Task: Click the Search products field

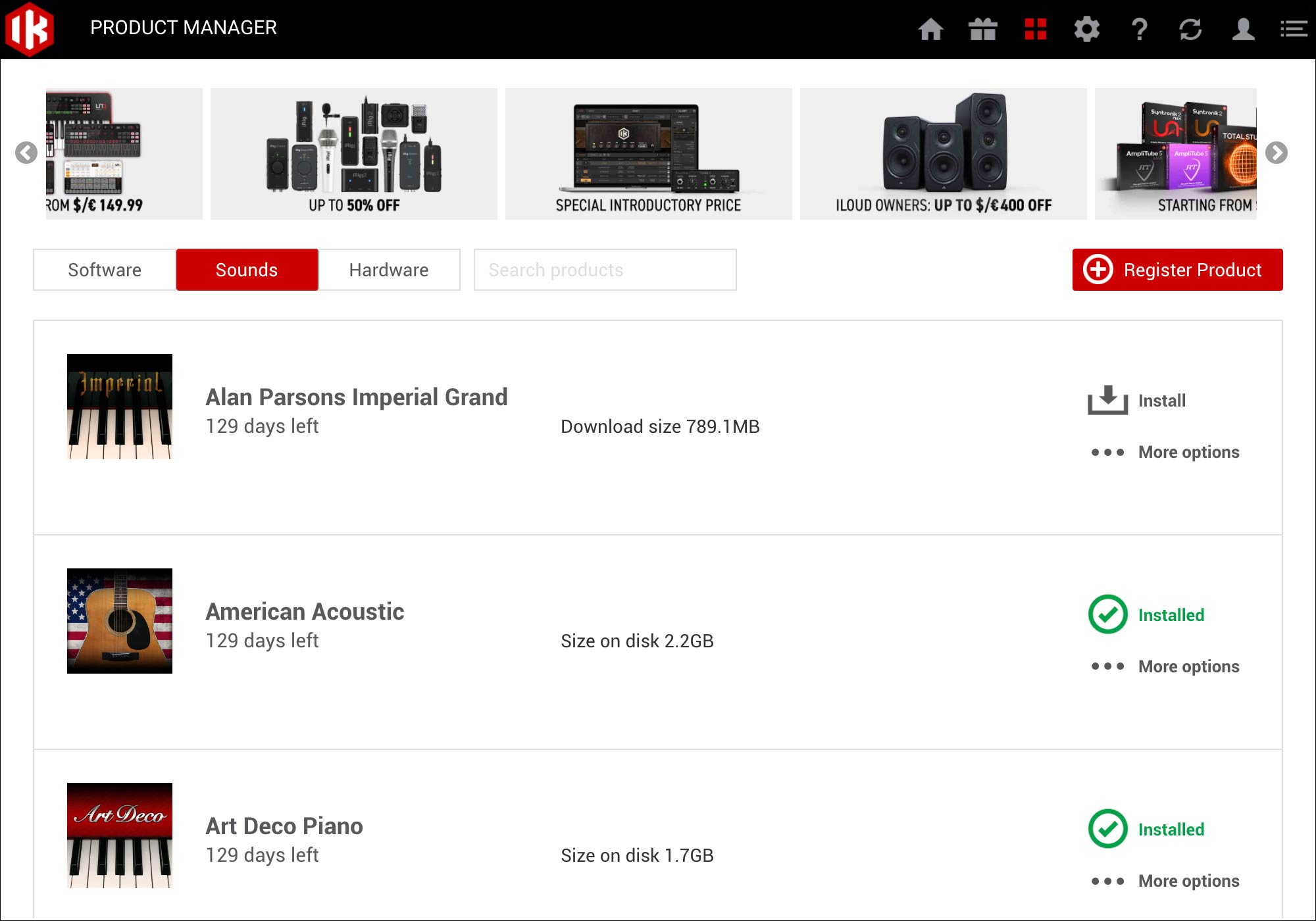Action: click(605, 270)
